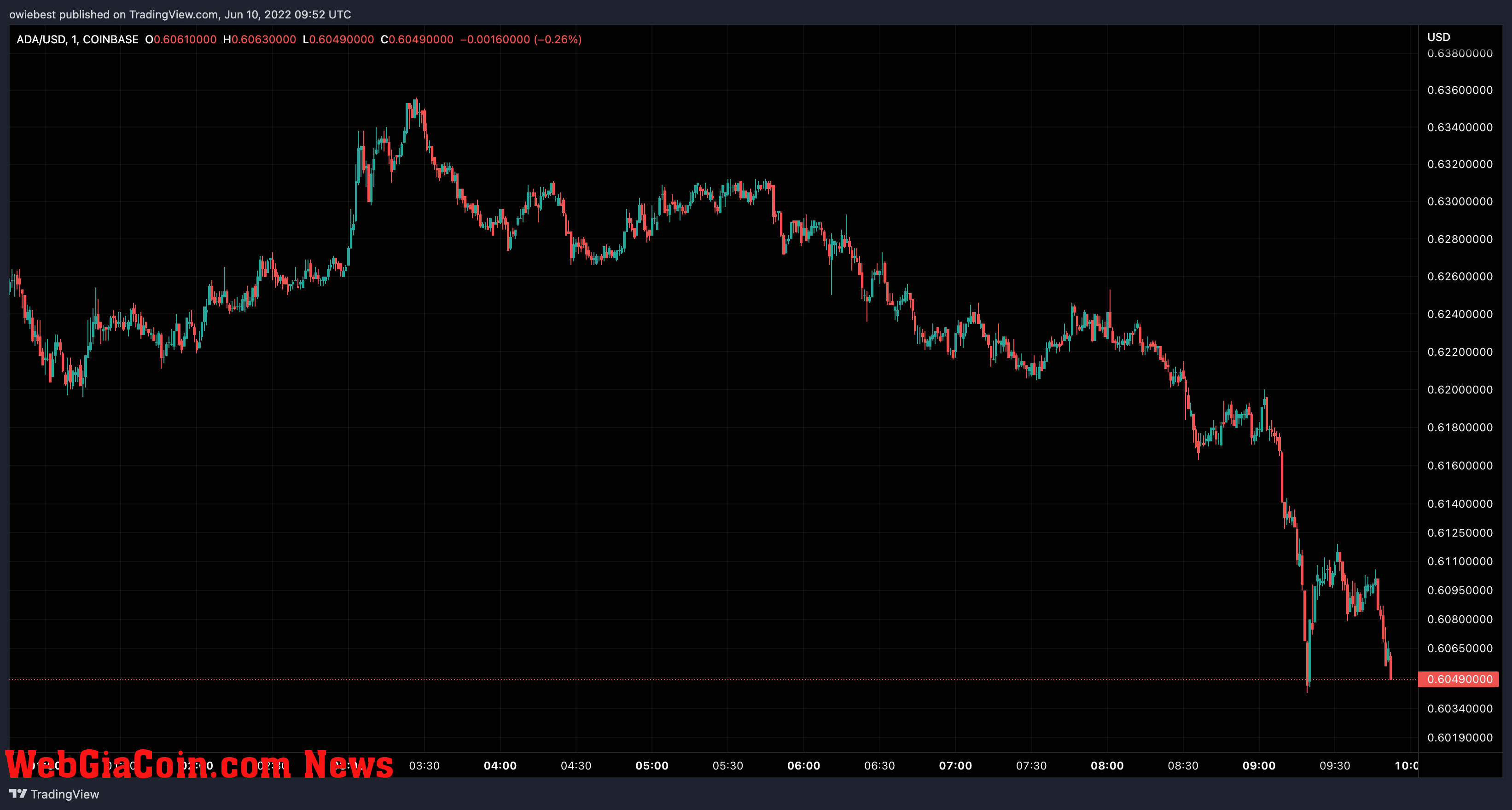Screen dimensions: 1512x810
Task: Click the TradingView logo icon at bottom
Action: coord(18,793)
